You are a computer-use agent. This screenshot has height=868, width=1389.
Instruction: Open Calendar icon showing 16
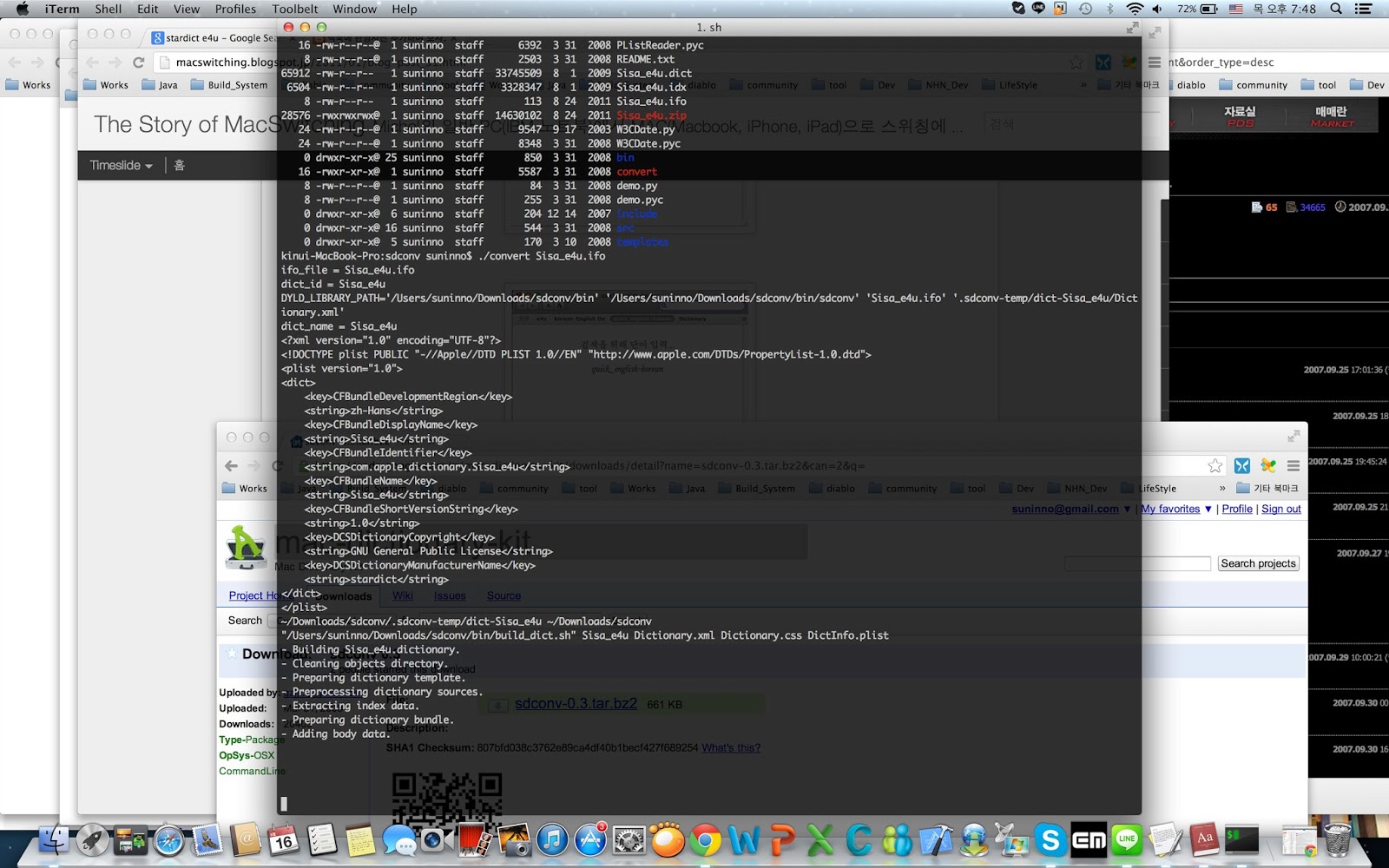(284, 839)
